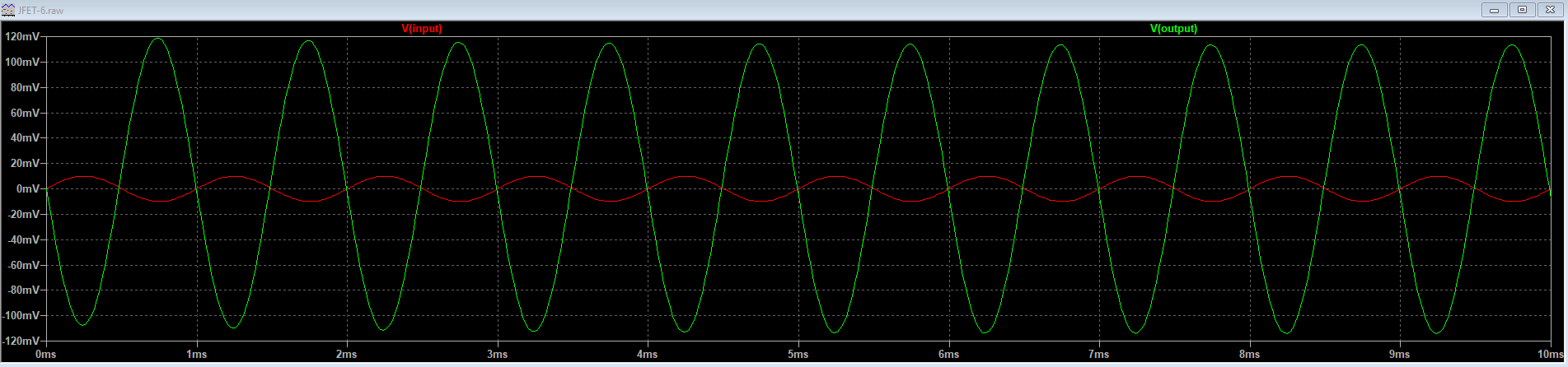Click the -120mV label on vertical axis
This screenshot has width=1568, height=367.
point(21,341)
